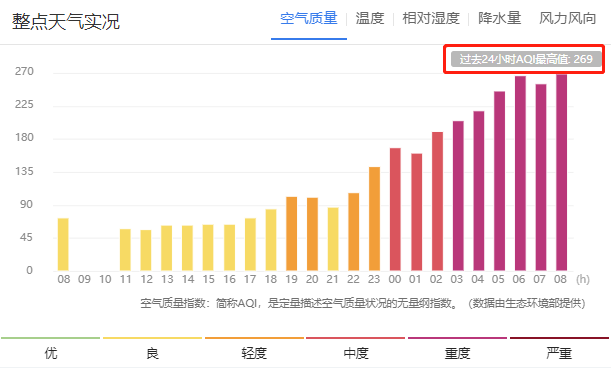Select the yellow bar above hour 12

(x=146, y=250)
